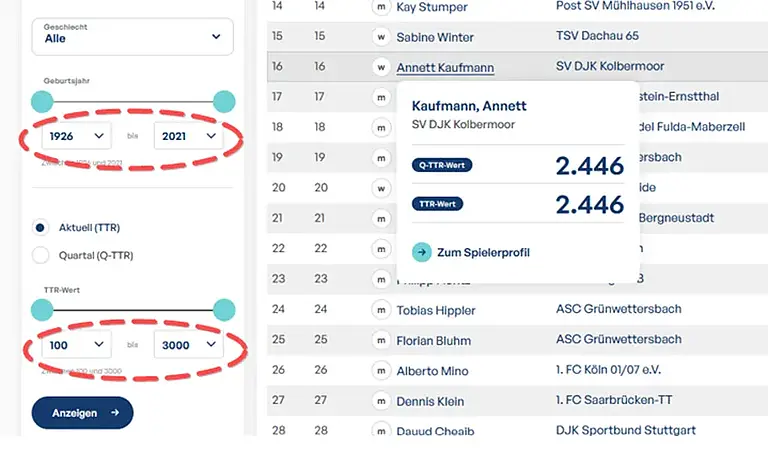Viewport: 768px width, 452px height.
Task: Open the birth year end dropdown 2021
Action: 189,136
